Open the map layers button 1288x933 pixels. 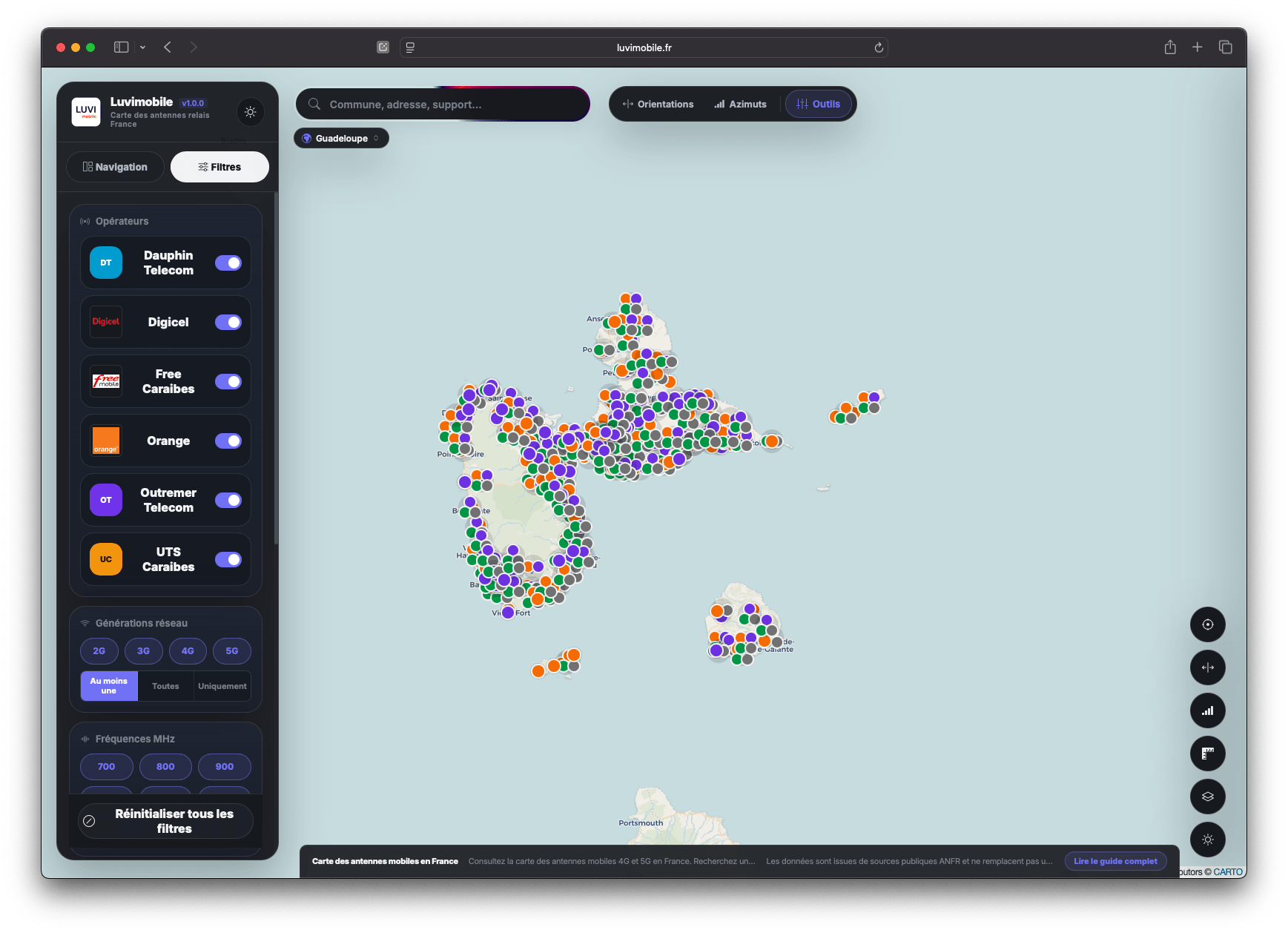1207,797
